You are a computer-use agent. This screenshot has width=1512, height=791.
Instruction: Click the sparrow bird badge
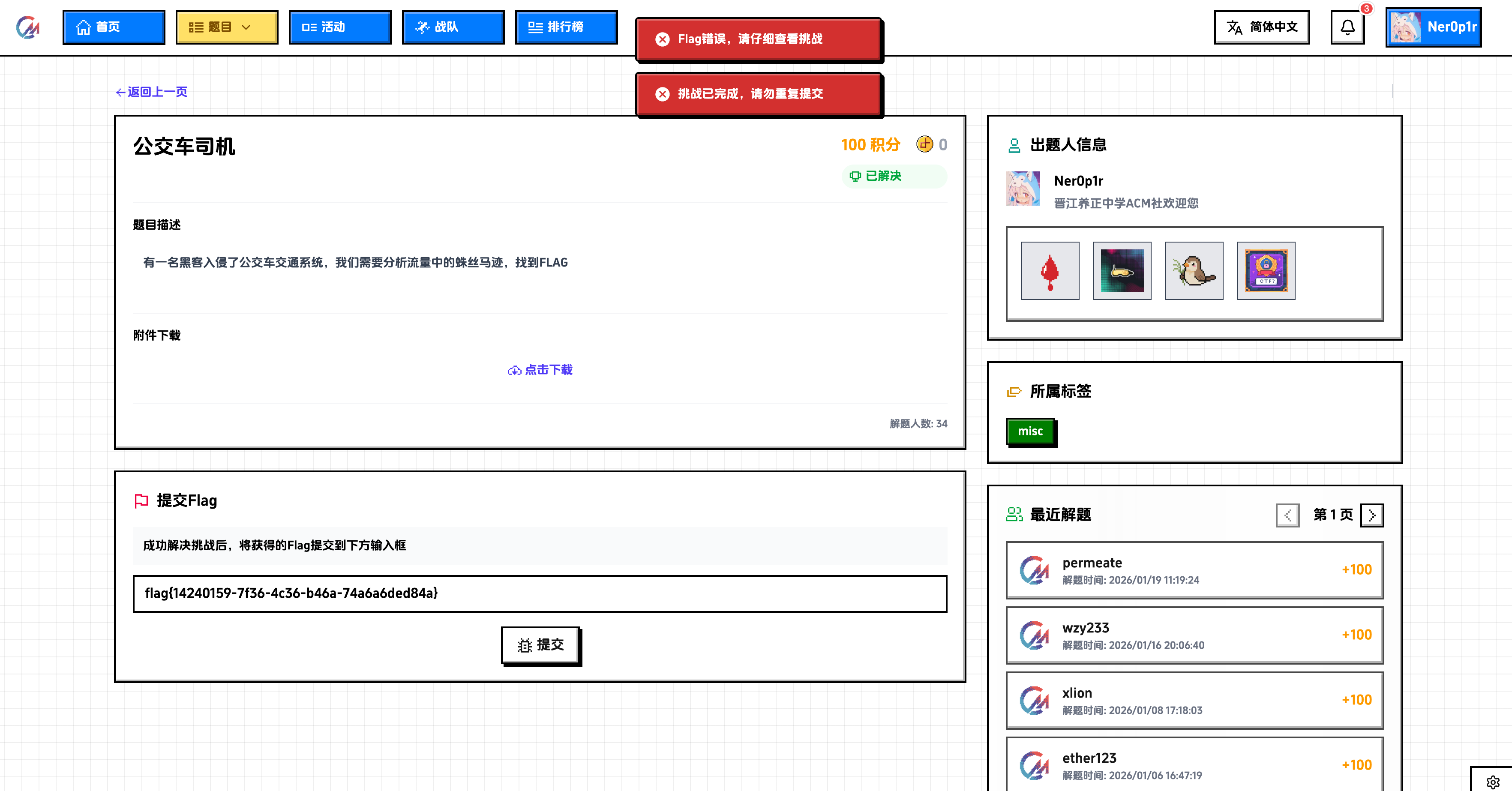[x=1194, y=271]
